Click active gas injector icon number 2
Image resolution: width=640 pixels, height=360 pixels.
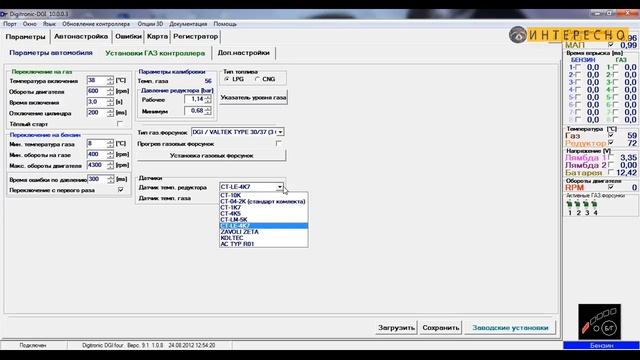coord(578,204)
